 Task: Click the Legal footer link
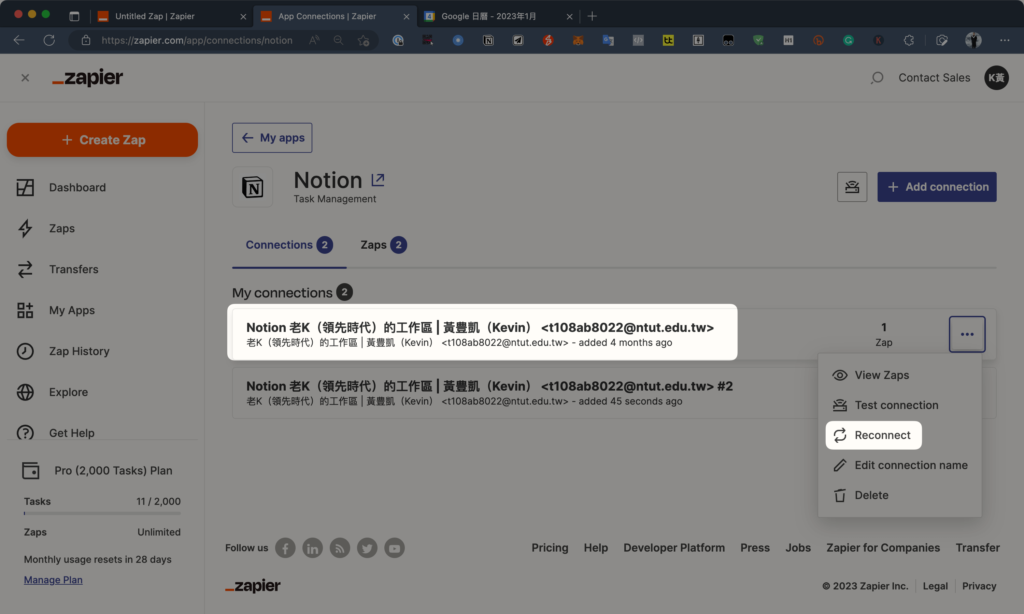click(x=935, y=586)
